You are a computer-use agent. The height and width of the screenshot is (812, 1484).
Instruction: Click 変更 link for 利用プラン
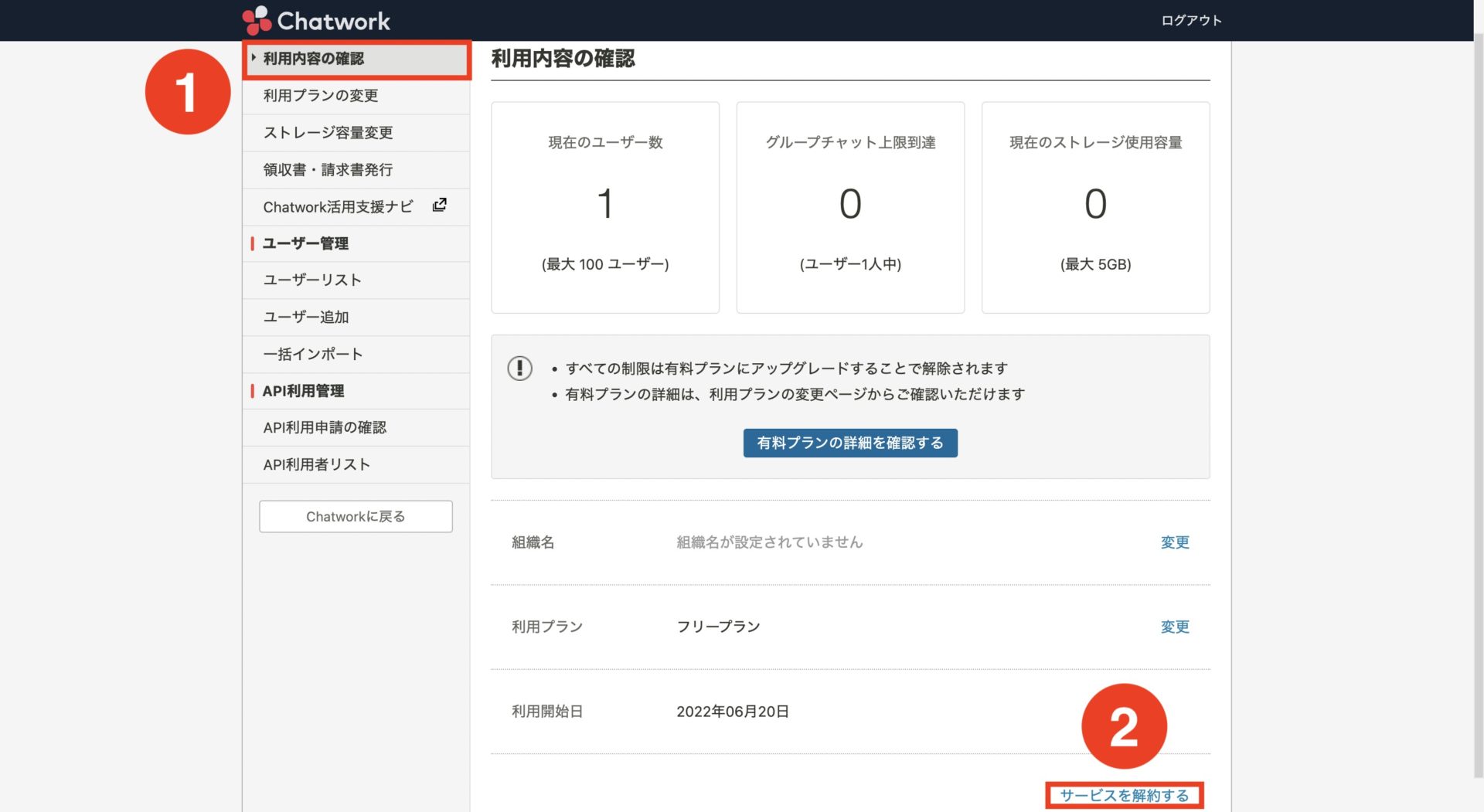tap(1175, 627)
